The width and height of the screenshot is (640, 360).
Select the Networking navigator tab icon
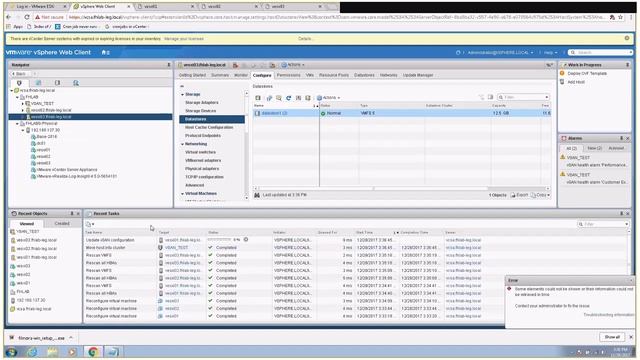point(76,83)
